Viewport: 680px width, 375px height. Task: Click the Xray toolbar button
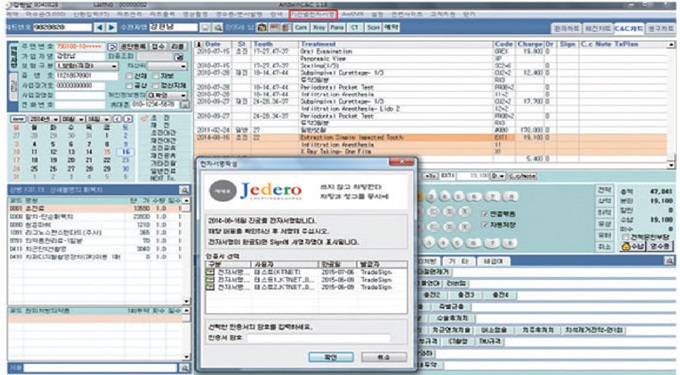319,27
